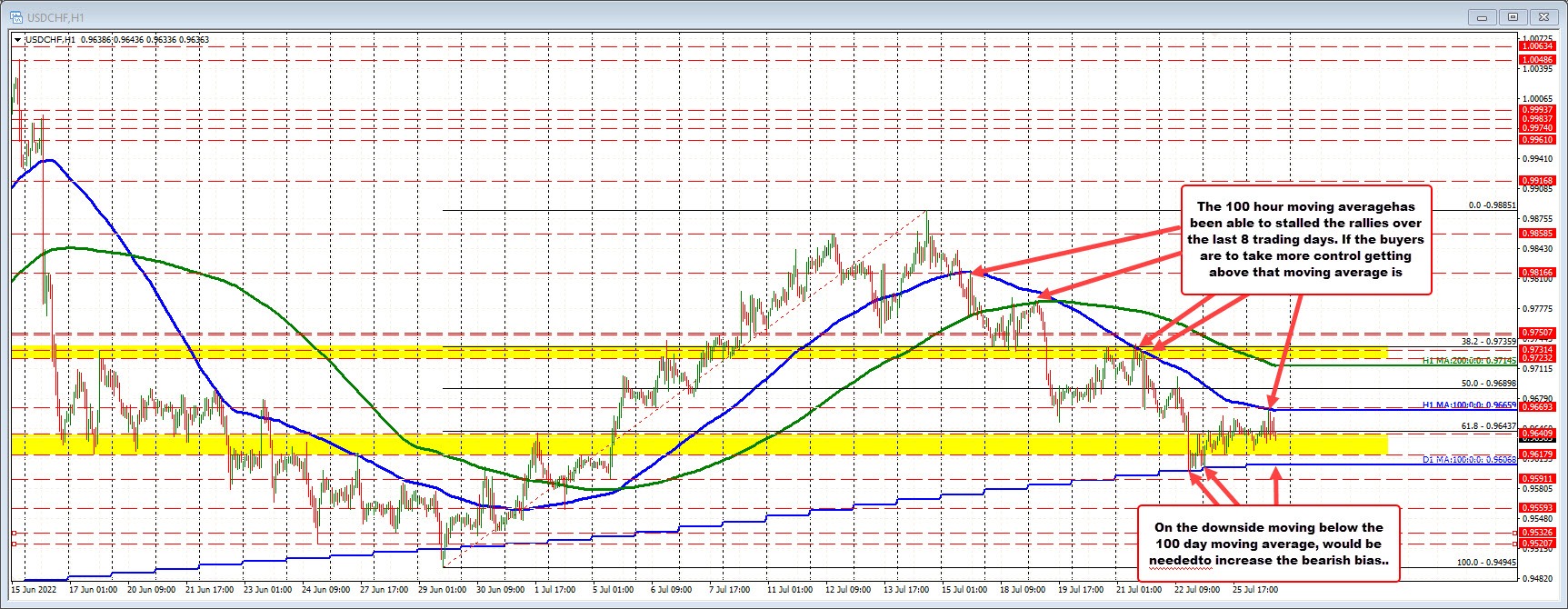Select the 0.95593 red price label
Screen dimensions: 1568x609
pos(1537,507)
